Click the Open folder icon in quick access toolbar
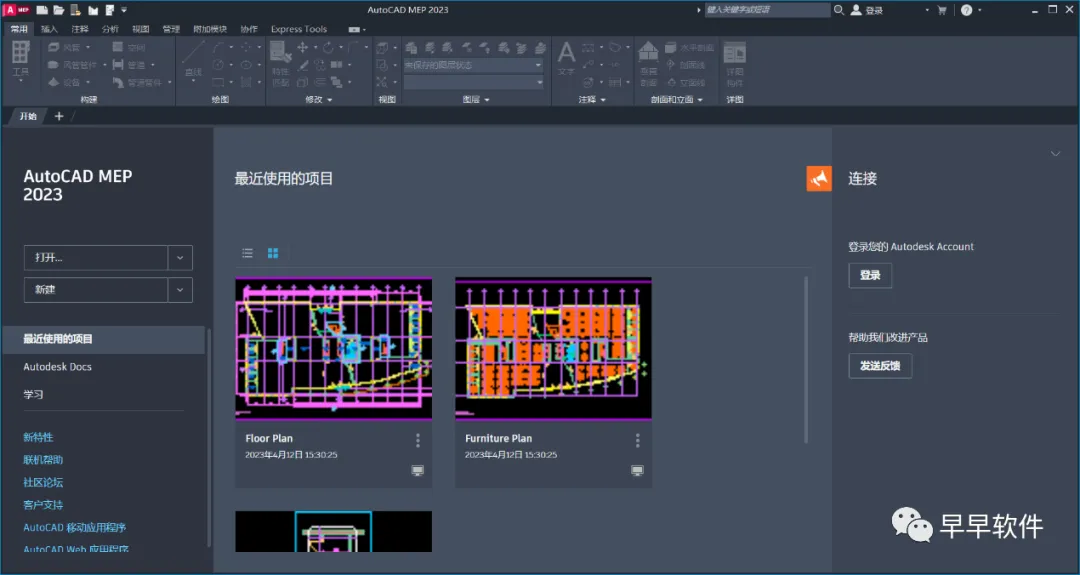 (59, 10)
